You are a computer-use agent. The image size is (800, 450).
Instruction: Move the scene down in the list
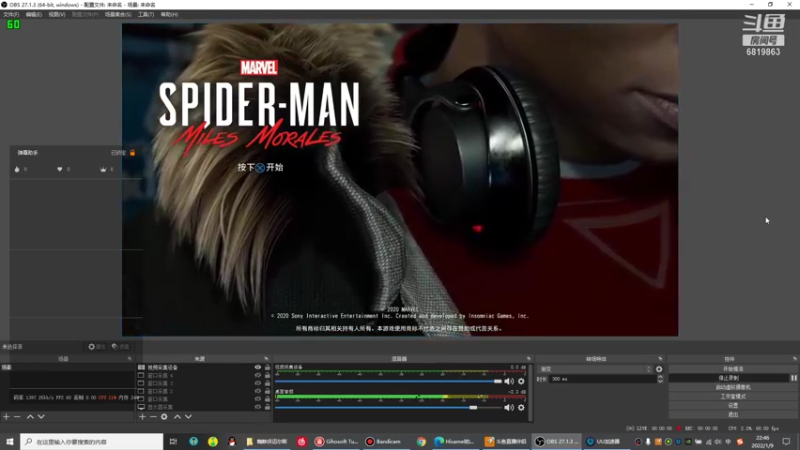(x=41, y=417)
